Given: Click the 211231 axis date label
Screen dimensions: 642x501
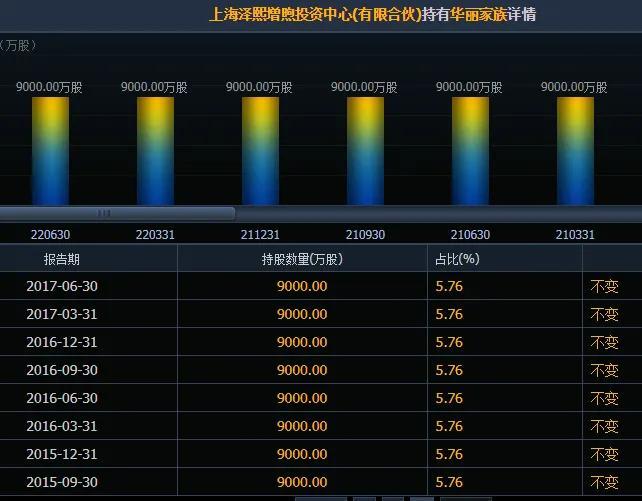Looking at the screenshot, I should (260, 235).
